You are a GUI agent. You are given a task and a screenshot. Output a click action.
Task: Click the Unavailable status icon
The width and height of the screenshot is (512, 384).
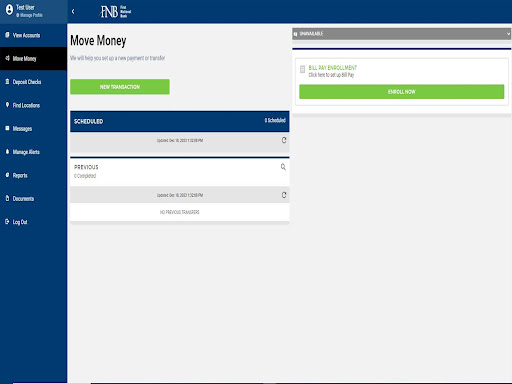tap(295, 34)
